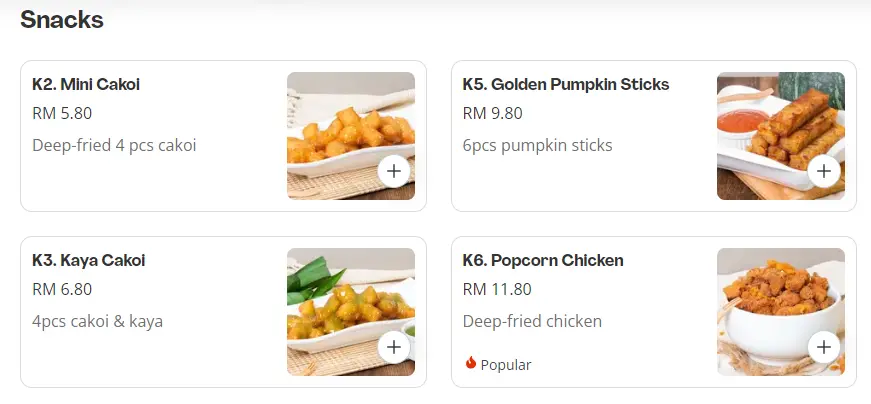Click the Popular label on Popcorn Chicken
The image size is (871, 404).
[506, 365]
